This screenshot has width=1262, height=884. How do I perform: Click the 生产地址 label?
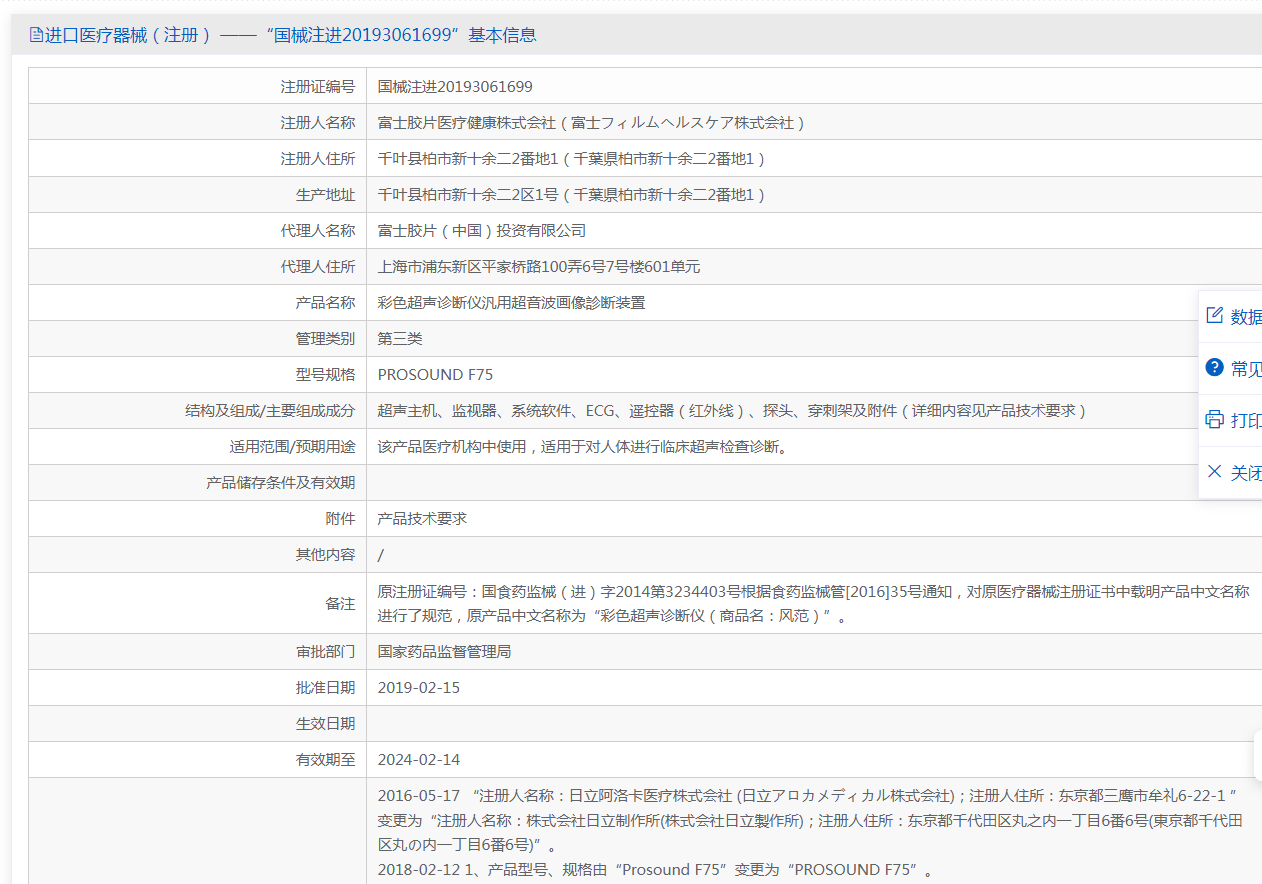[x=325, y=195]
